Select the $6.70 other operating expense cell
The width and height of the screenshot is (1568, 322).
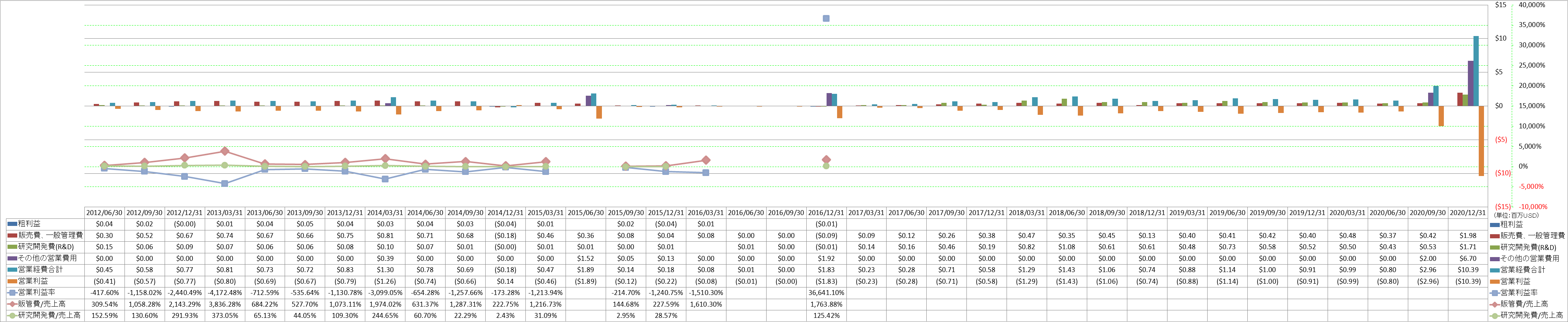tap(1467, 259)
